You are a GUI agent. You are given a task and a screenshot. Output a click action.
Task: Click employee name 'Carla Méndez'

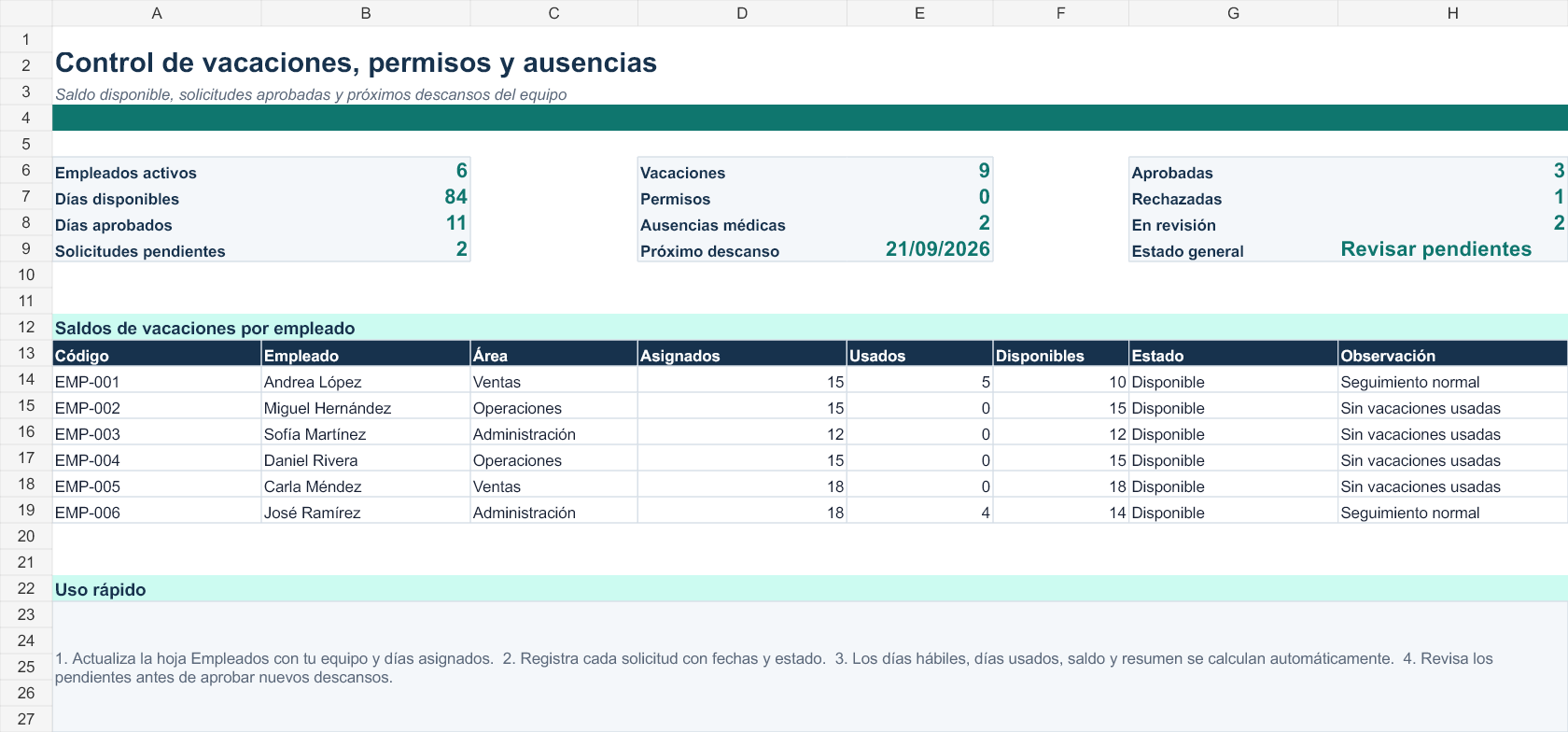(x=312, y=486)
